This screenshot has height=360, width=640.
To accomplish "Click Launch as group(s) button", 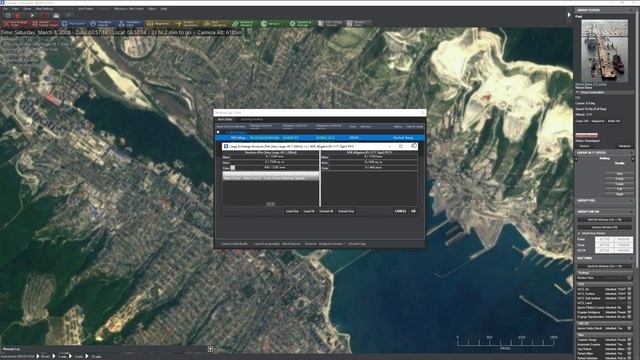I will (x=266, y=244).
